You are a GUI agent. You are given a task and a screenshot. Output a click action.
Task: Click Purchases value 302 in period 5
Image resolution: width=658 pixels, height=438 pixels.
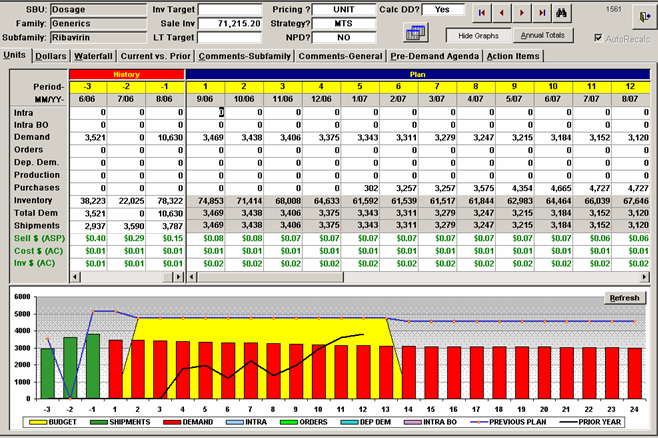tap(360, 188)
